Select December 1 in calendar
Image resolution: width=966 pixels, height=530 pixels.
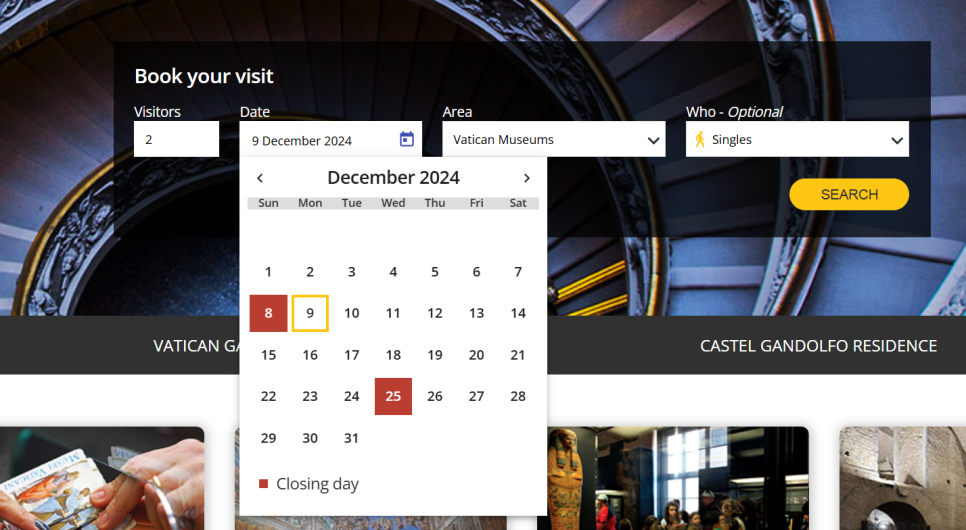point(268,272)
